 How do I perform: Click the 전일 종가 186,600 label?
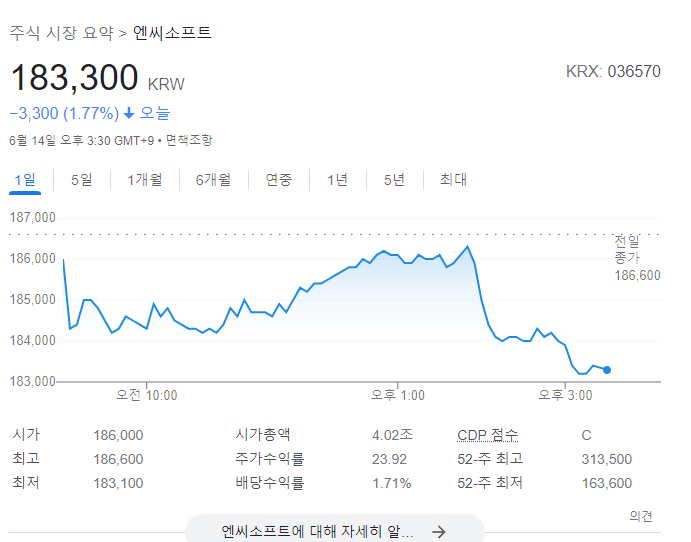[x=636, y=258]
